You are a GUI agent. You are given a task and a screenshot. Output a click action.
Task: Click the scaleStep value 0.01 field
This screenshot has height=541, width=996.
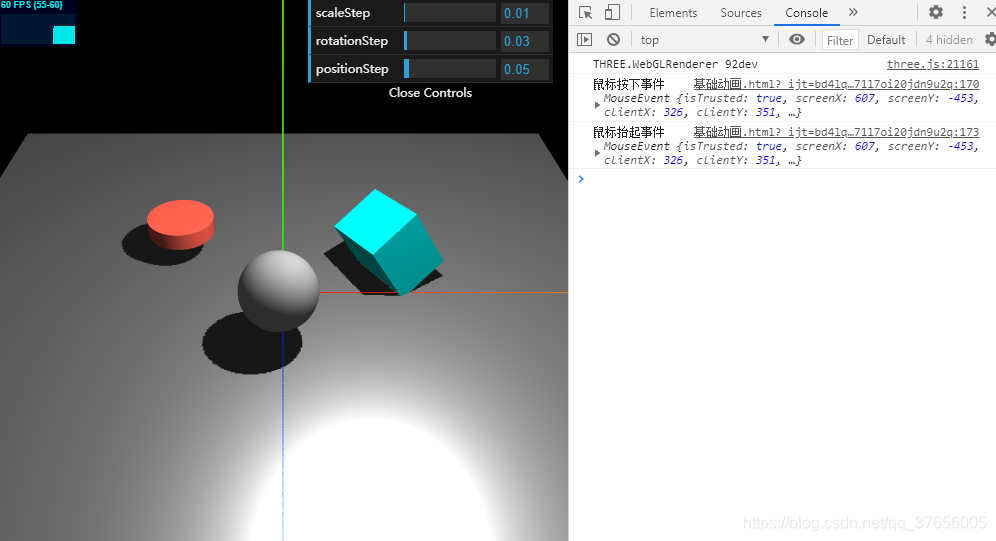525,13
